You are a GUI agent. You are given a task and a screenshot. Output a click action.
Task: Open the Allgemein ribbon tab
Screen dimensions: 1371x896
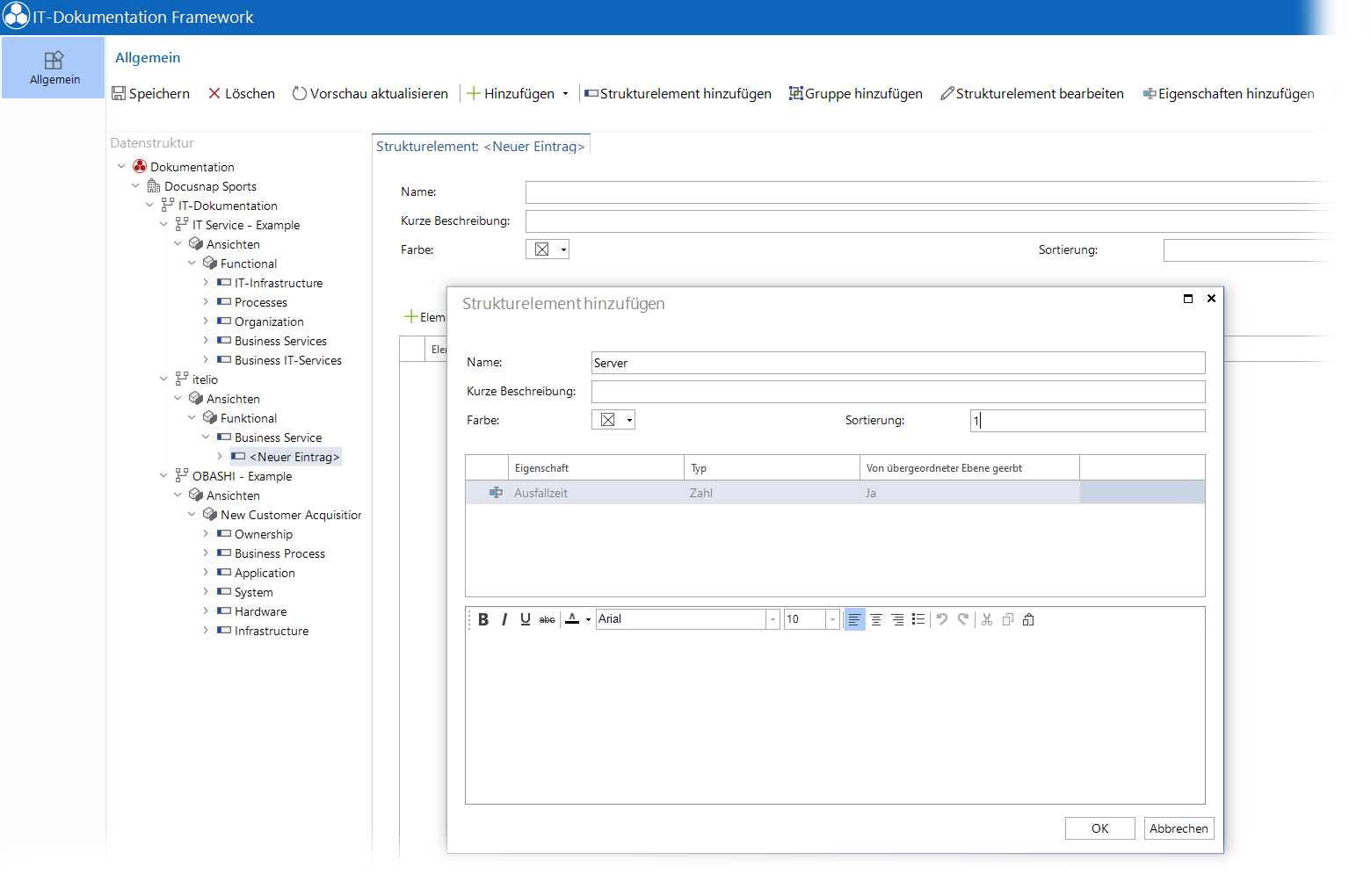(54, 68)
